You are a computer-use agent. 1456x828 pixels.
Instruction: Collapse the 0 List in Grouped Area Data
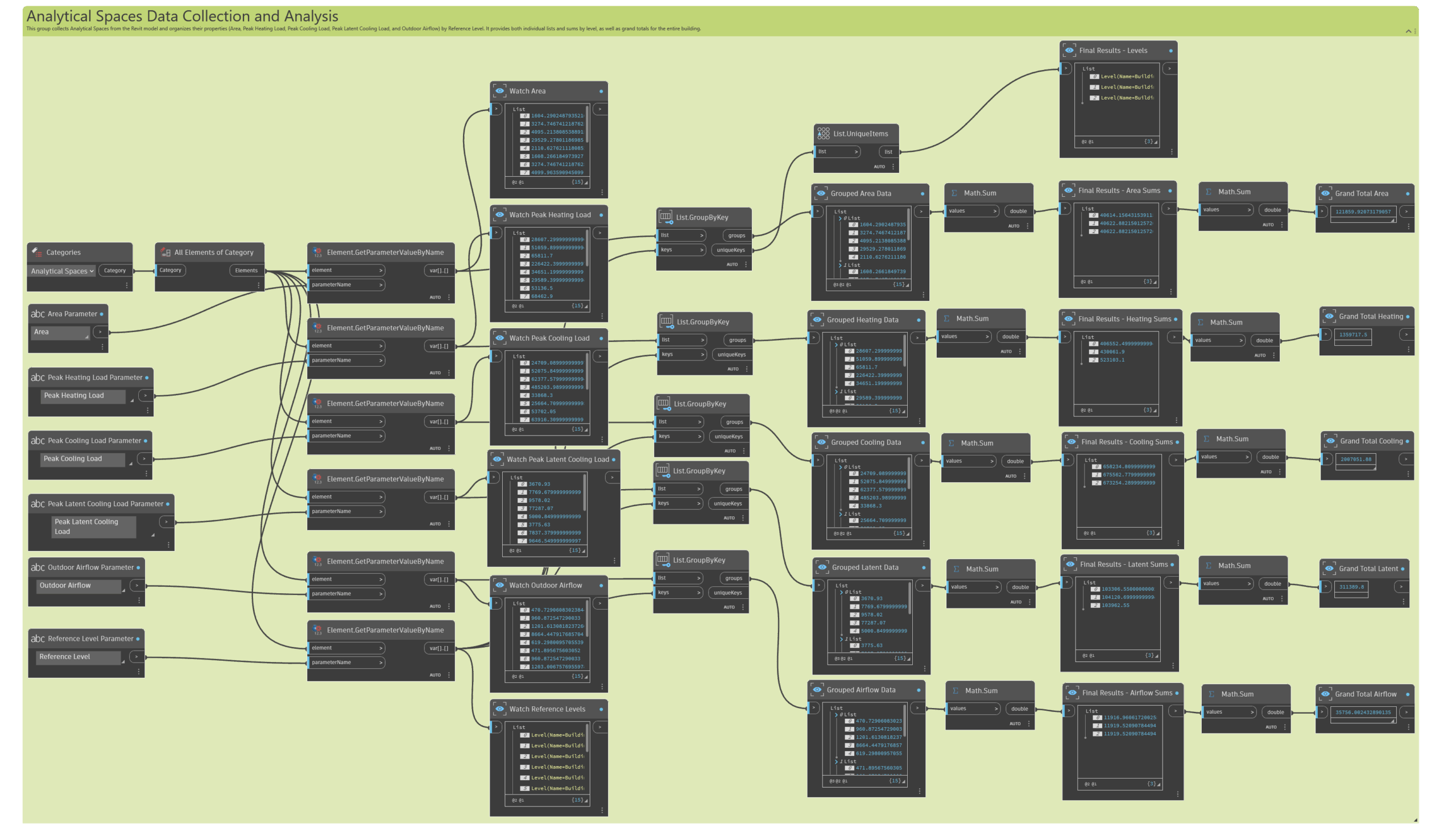click(x=840, y=218)
